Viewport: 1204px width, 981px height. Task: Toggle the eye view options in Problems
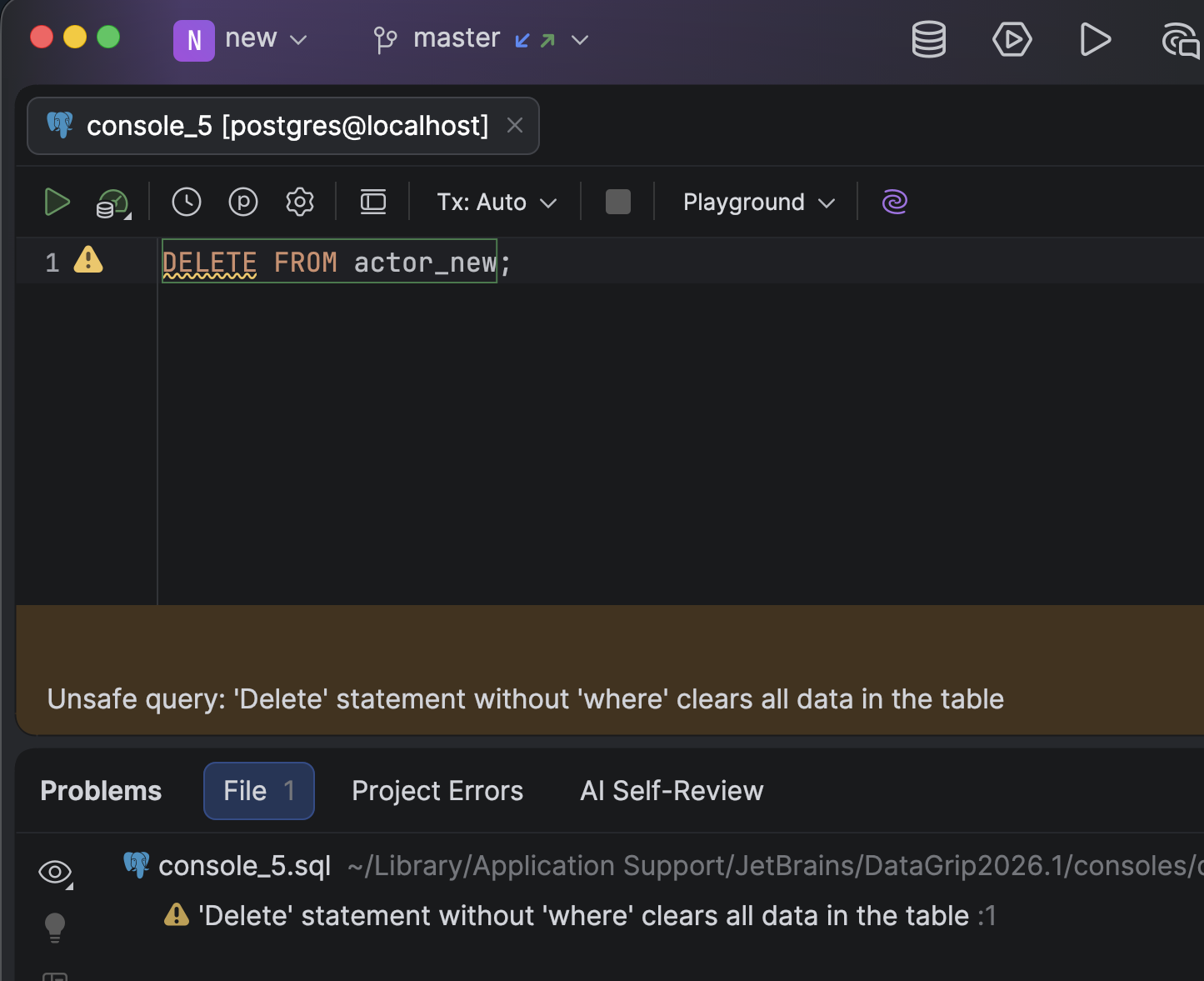pos(55,873)
